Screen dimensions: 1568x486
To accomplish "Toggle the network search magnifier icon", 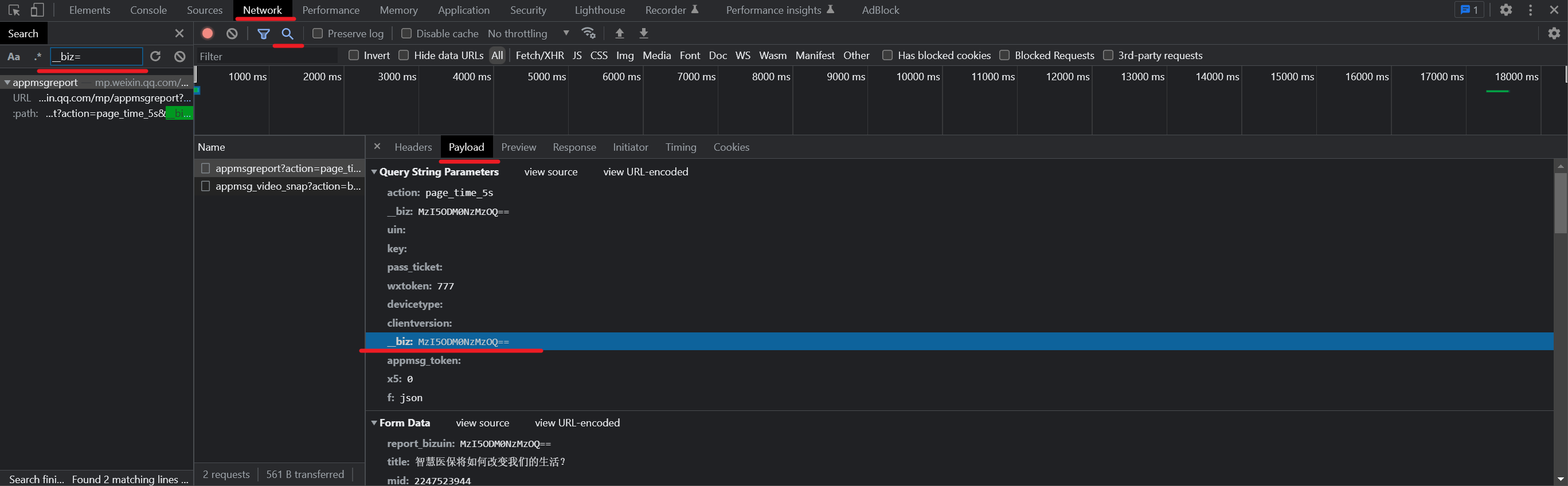I will pos(288,33).
